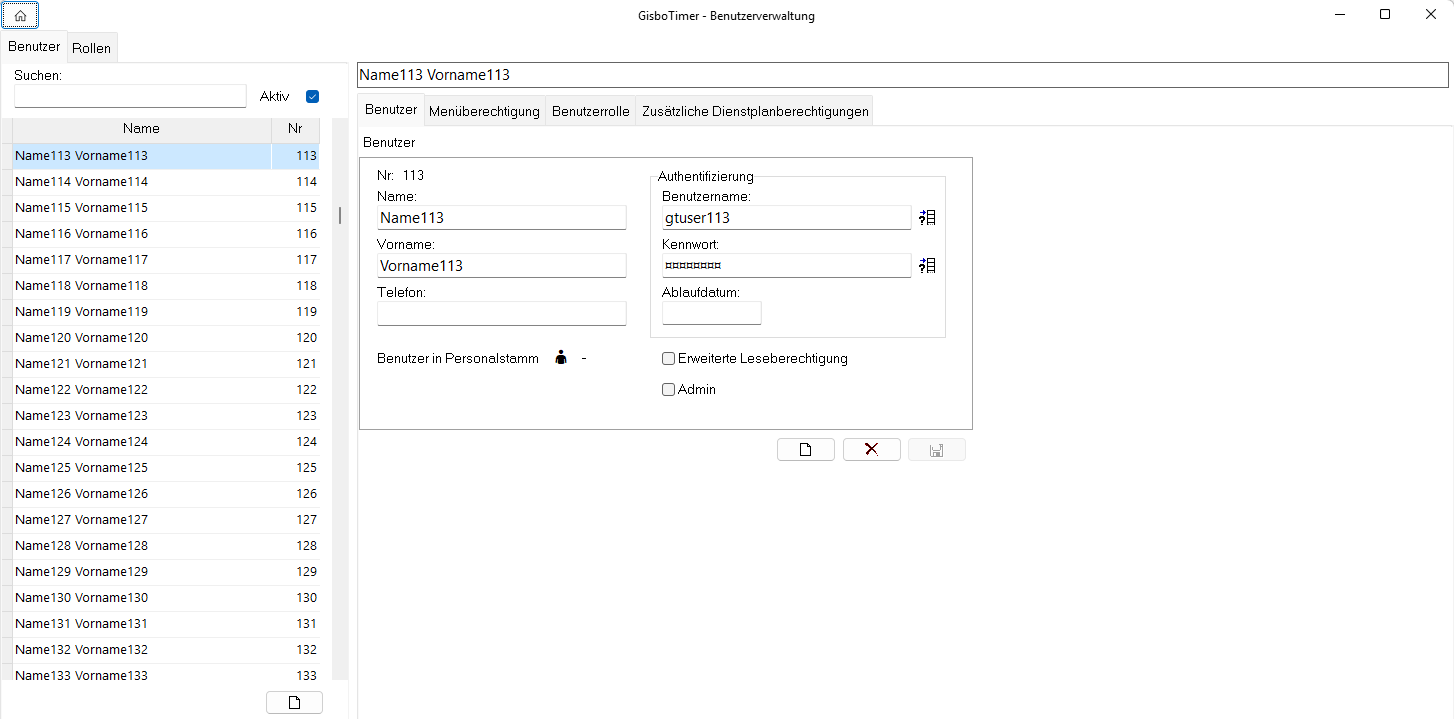
Task: Toggle the Aktiv checkbox
Action: pos(312,97)
